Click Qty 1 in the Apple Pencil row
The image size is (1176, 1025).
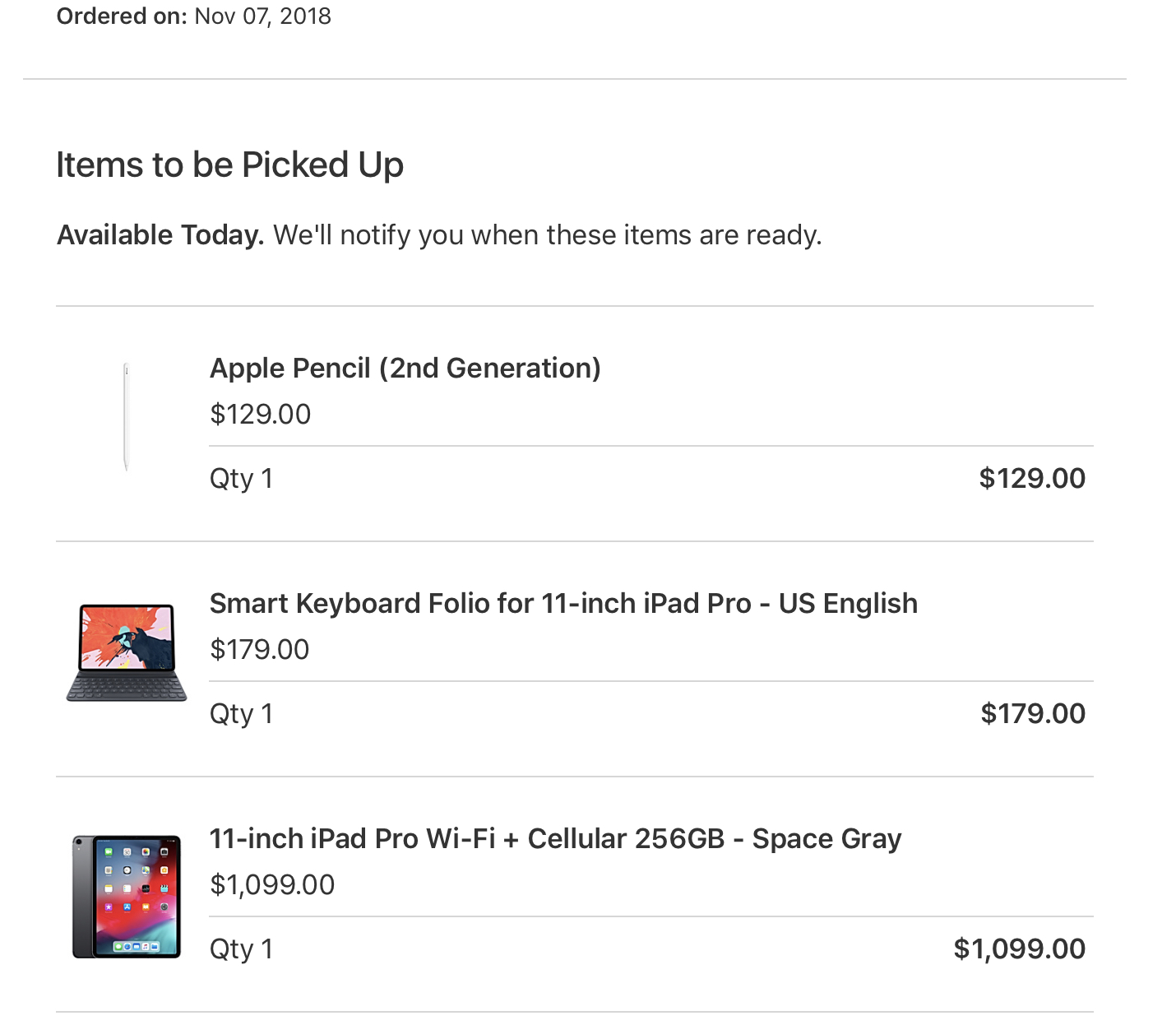pyautogui.click(x=241, y=478)
